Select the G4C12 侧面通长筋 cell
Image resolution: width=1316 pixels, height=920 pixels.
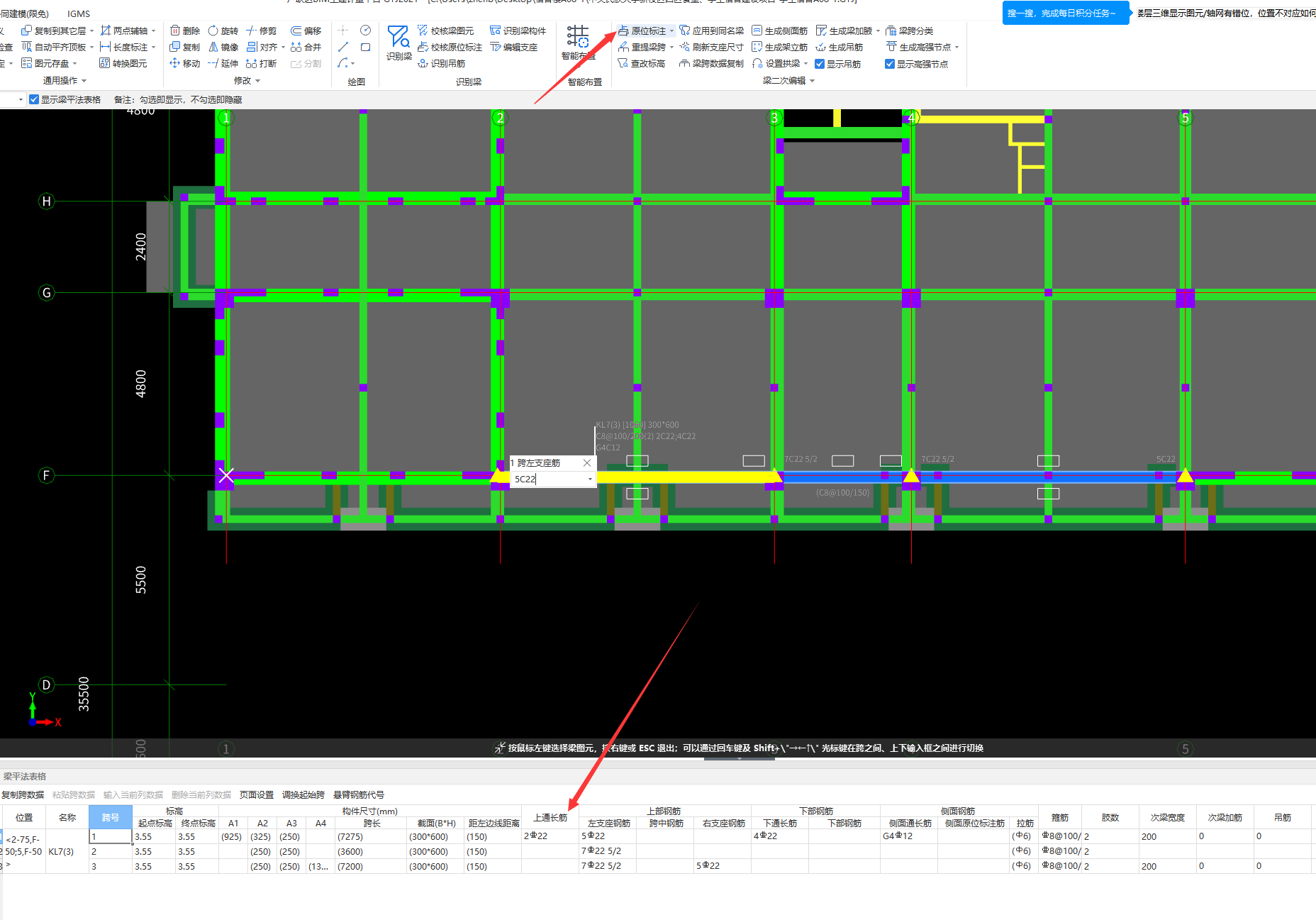909,836
